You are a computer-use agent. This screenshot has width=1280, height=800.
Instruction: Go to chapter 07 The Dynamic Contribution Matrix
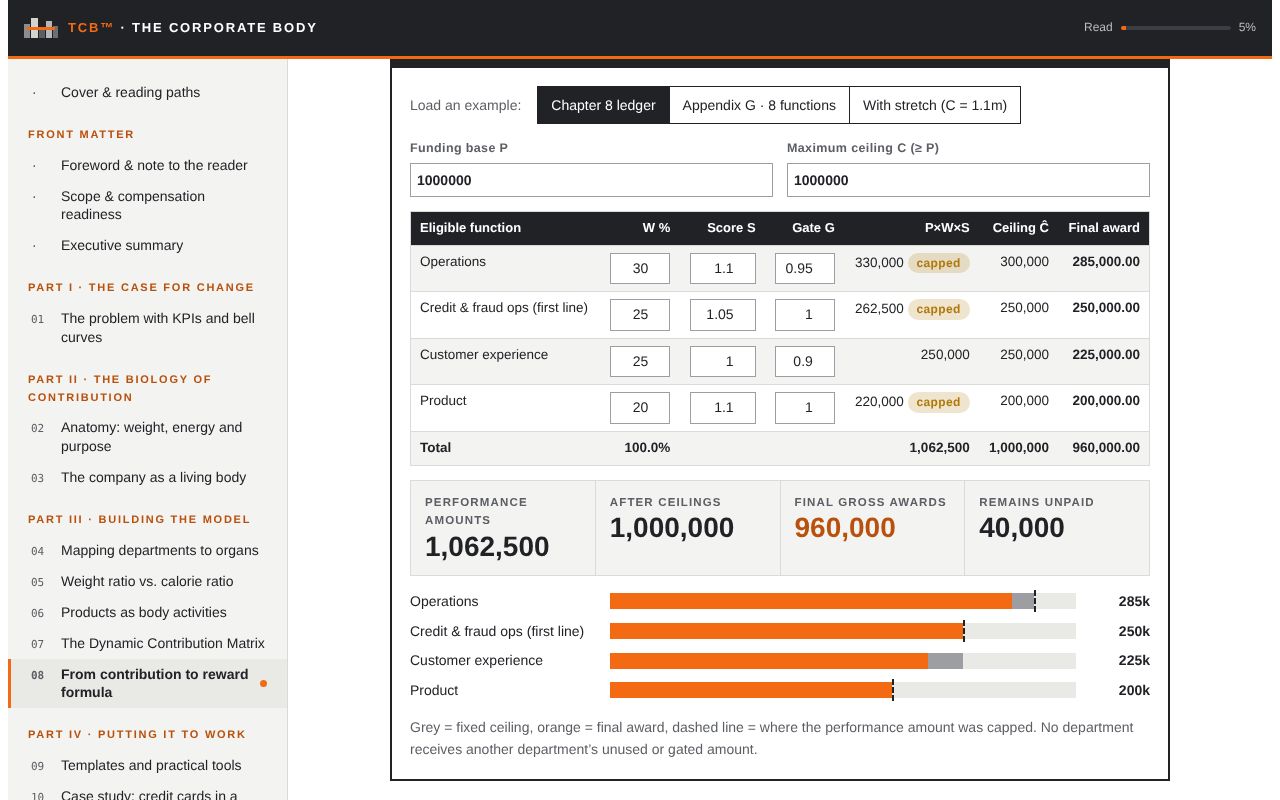[147, 643]
